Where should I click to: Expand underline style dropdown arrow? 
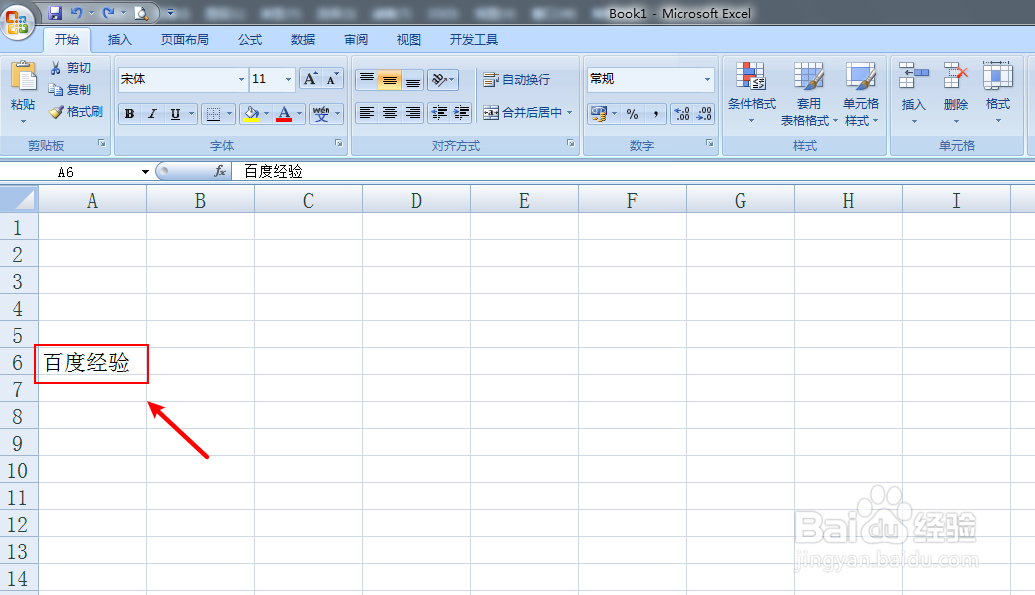tap(191, 114)
